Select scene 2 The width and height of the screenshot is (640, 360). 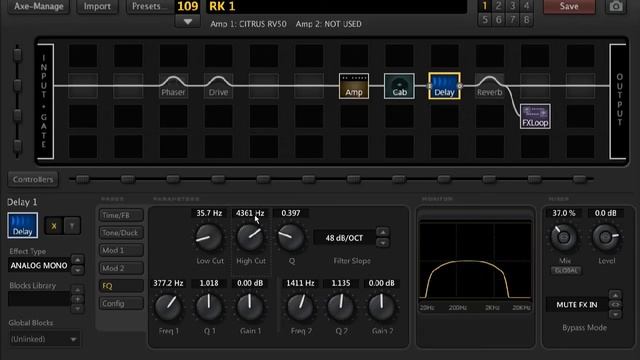(498, 6)
